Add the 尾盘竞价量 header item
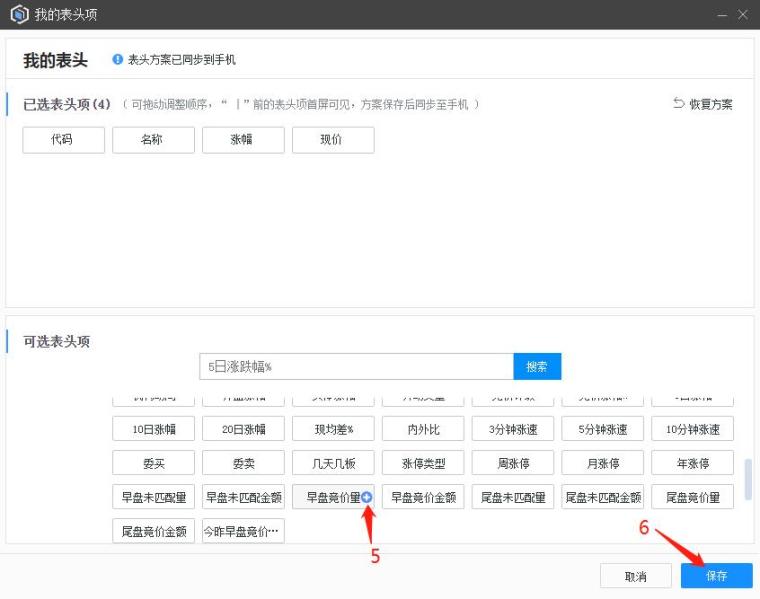760x599 pixels. (692, 497)
